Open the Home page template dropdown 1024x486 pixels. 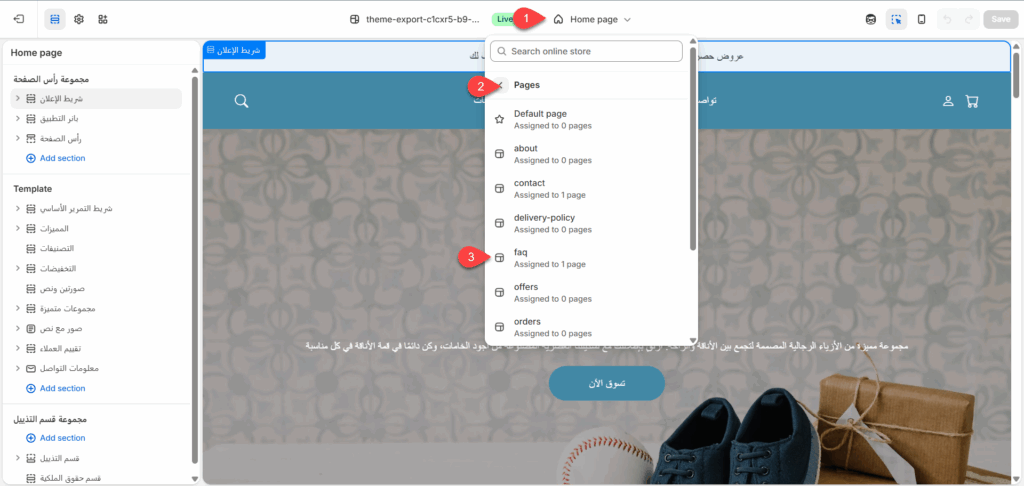(x=592, y=20)
